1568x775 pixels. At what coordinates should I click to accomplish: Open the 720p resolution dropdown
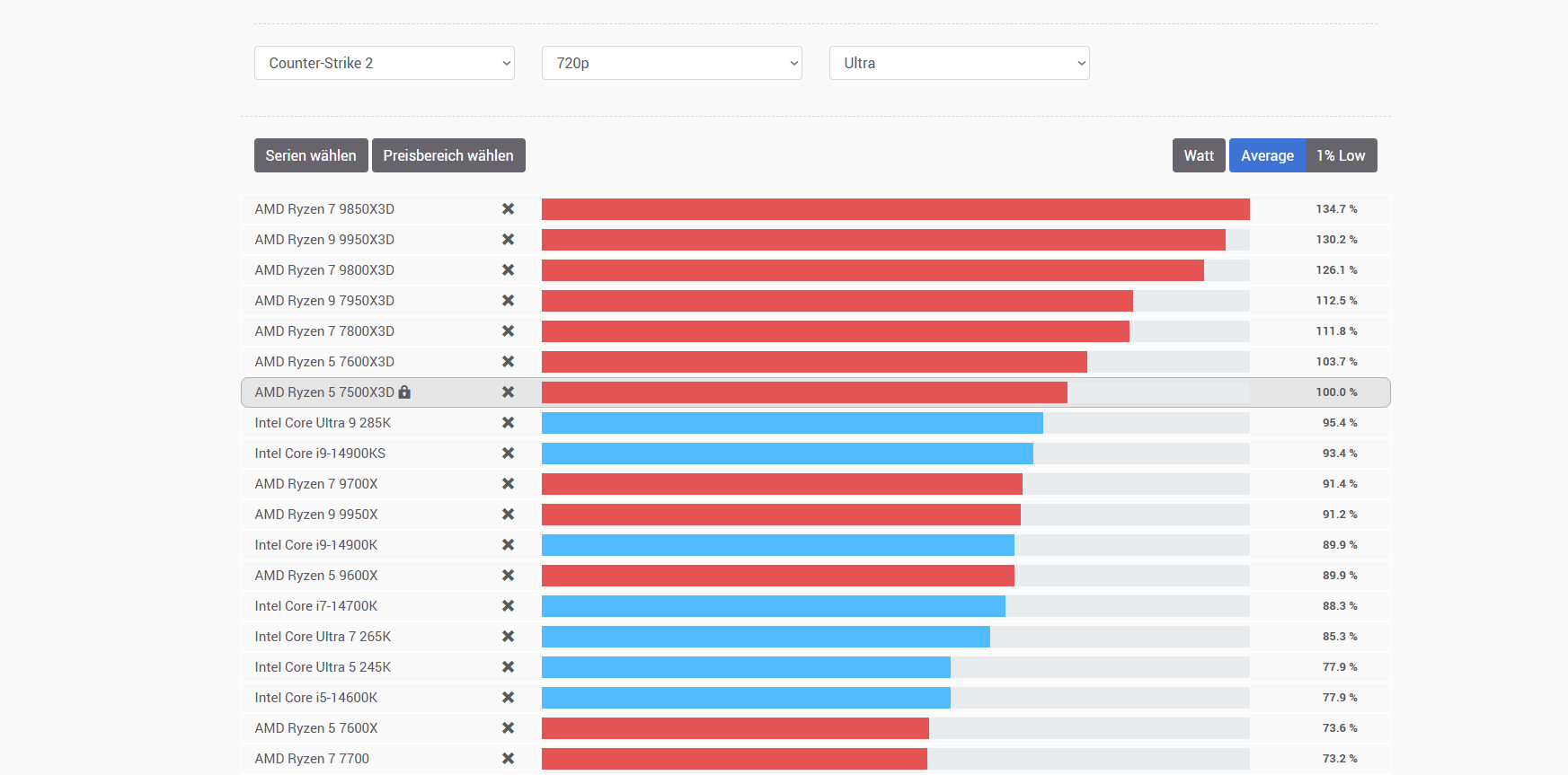point(672,63)
